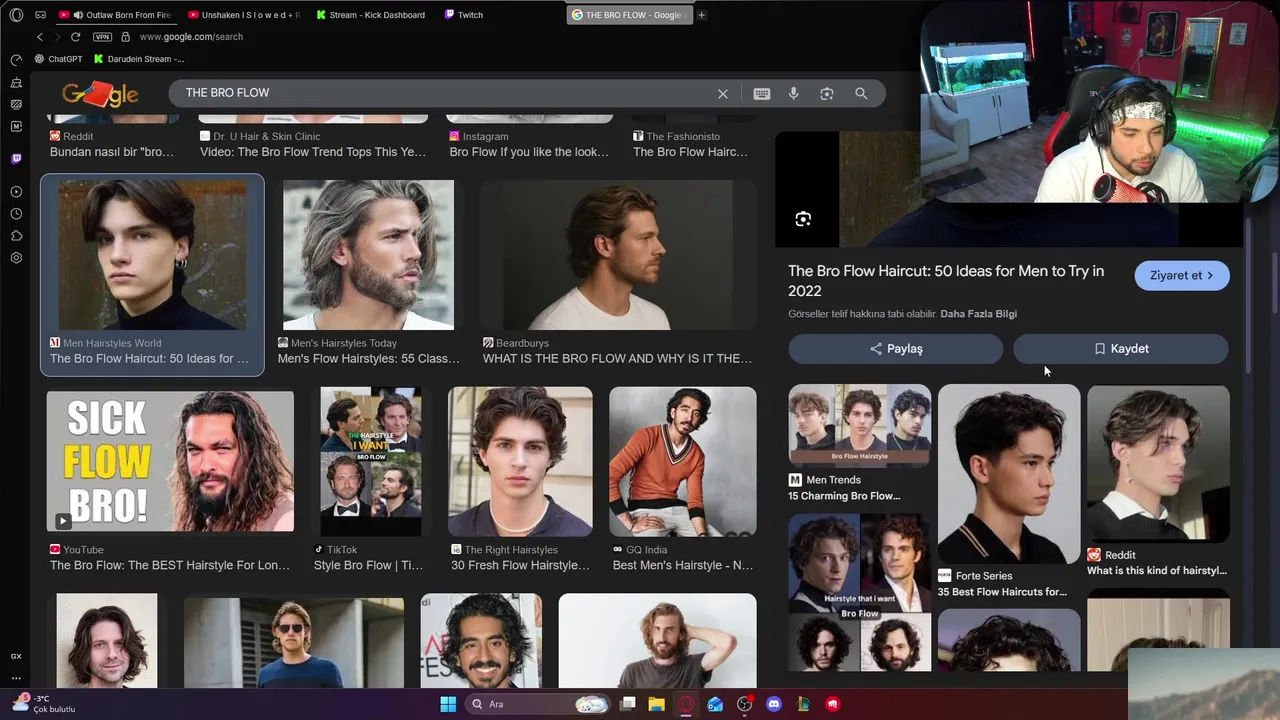The image size is (1280, 720).
Task: Open weather widget Çok bulutlu
Action: pyautogui.click(x=44, y=704)
